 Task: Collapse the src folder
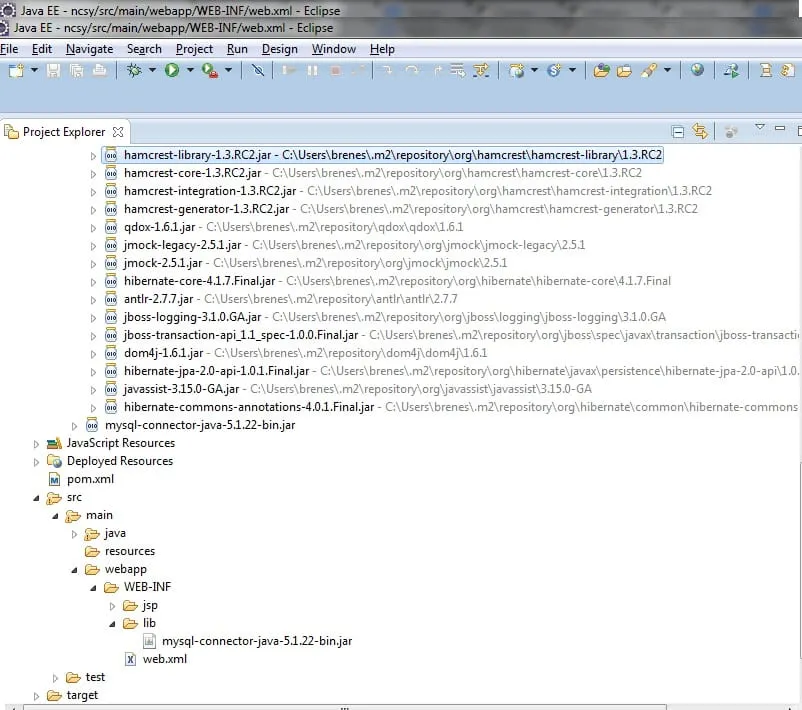36,498
